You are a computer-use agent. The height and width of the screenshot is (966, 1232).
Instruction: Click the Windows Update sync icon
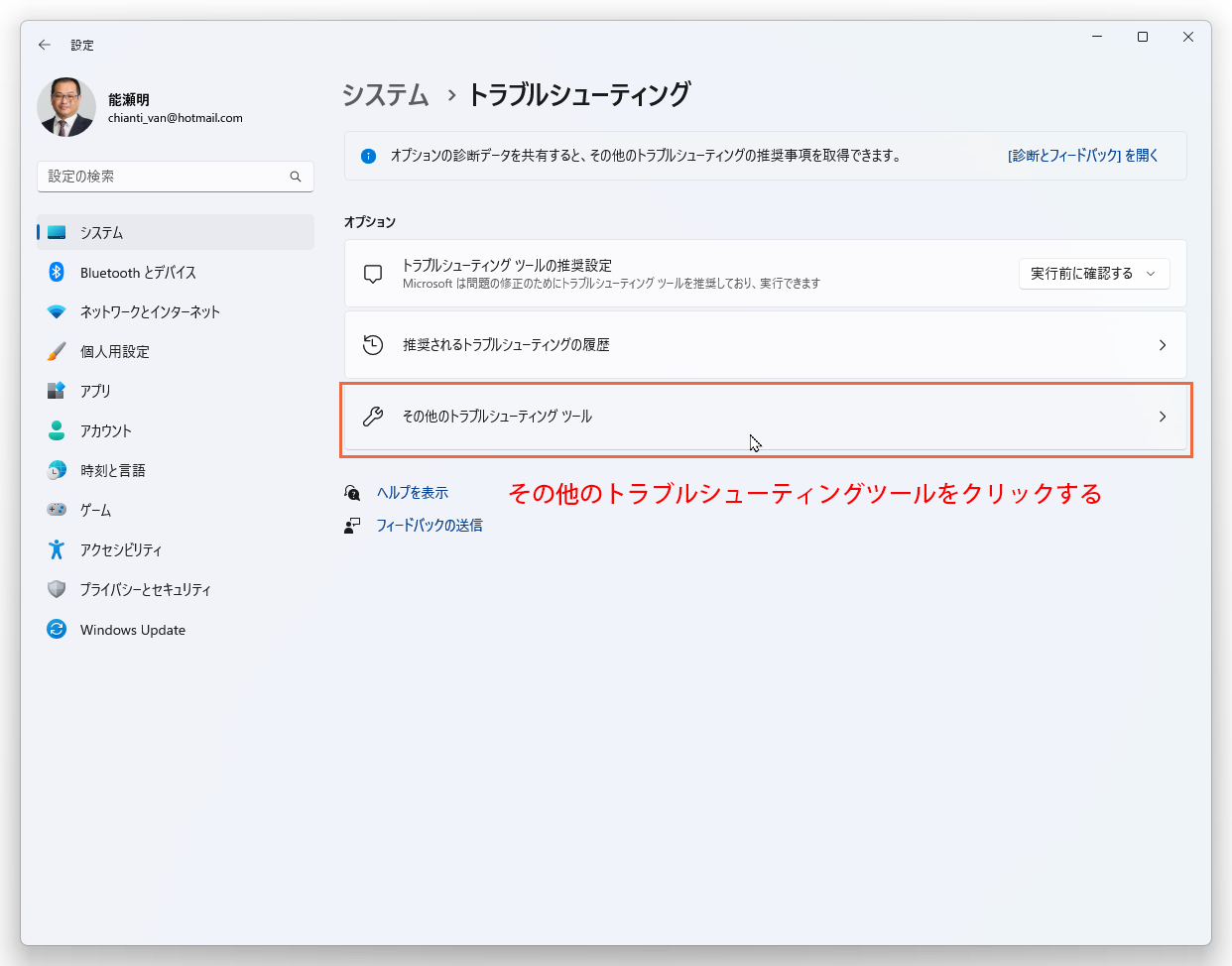(57, 629)
